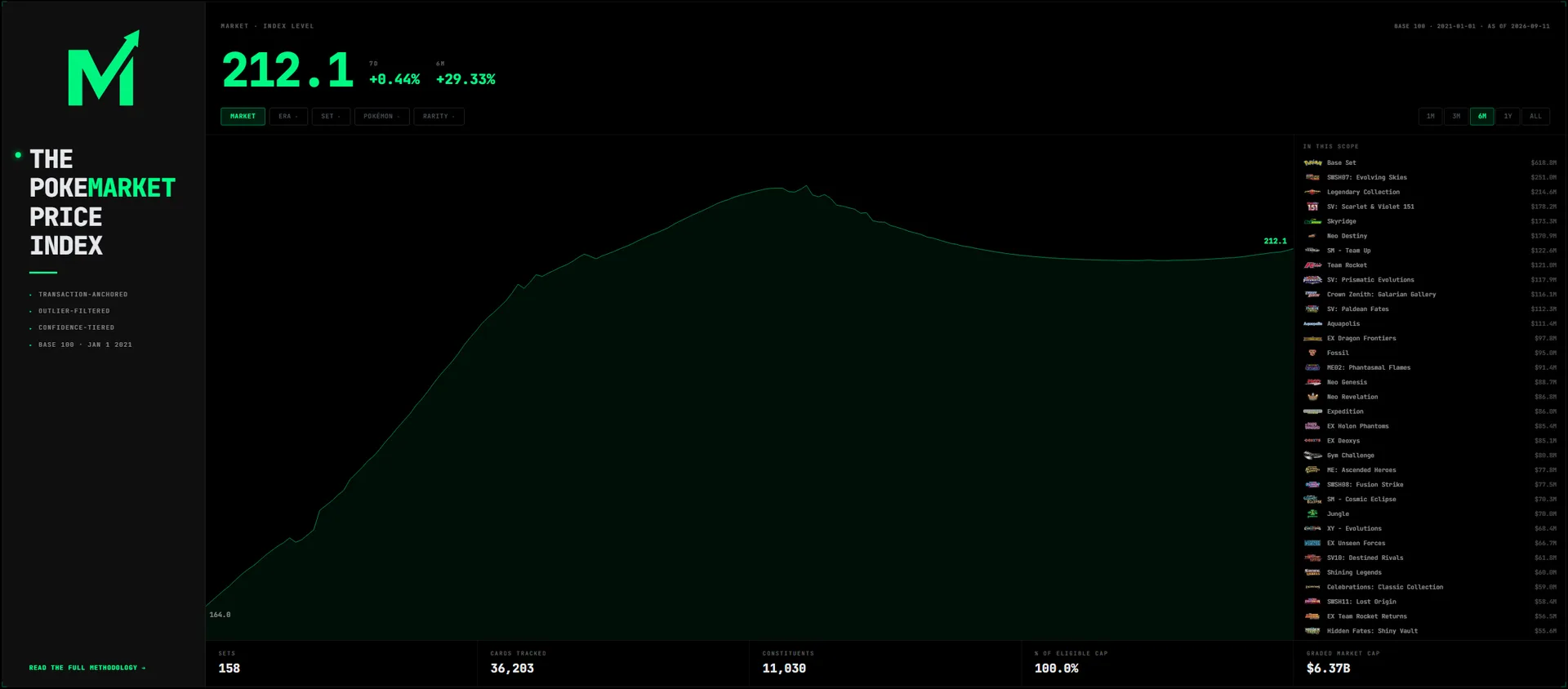Click the Graded Market Cap $6.37B

pyautogui.click(x=1328, y=669)
